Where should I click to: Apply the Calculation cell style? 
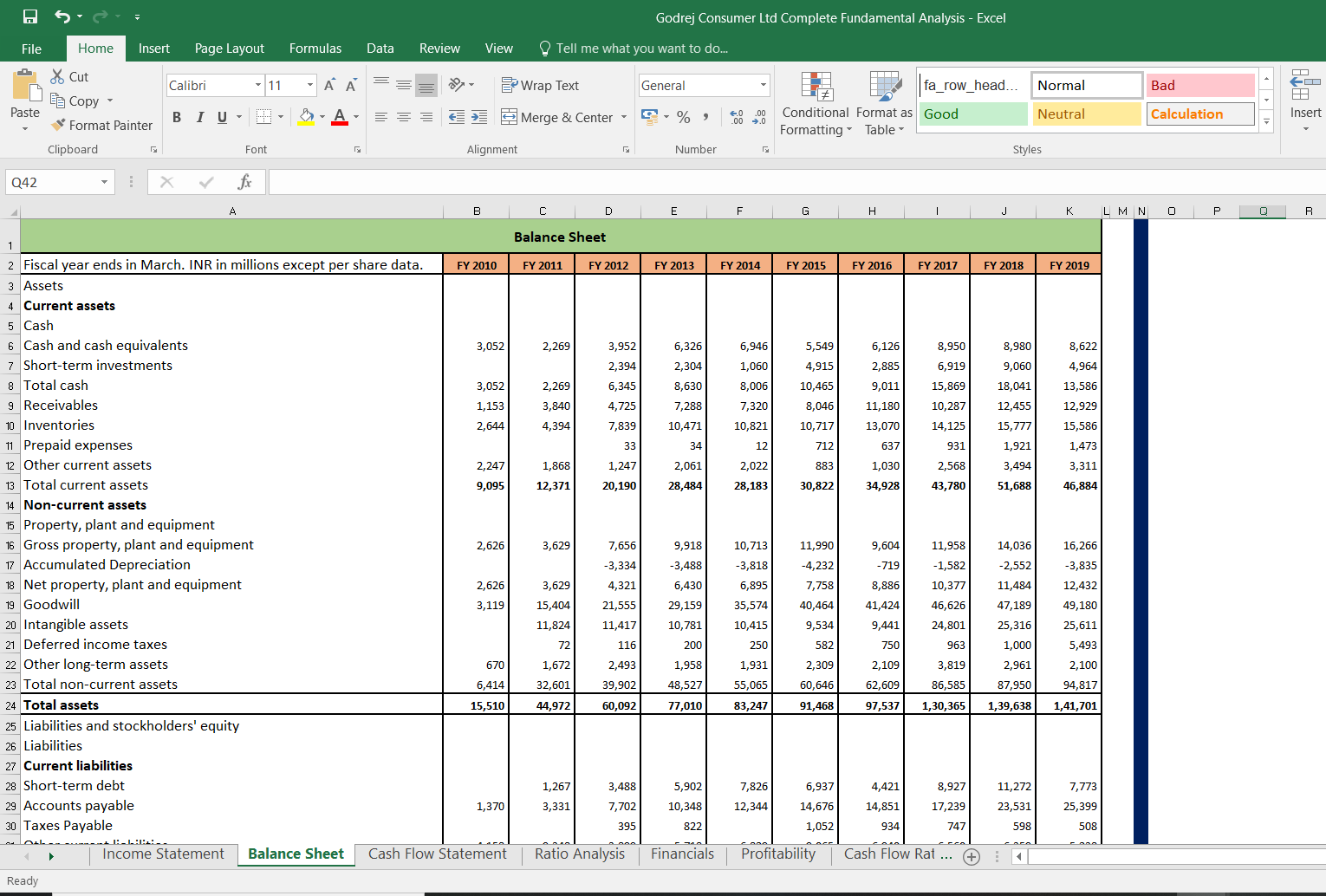1200,114
